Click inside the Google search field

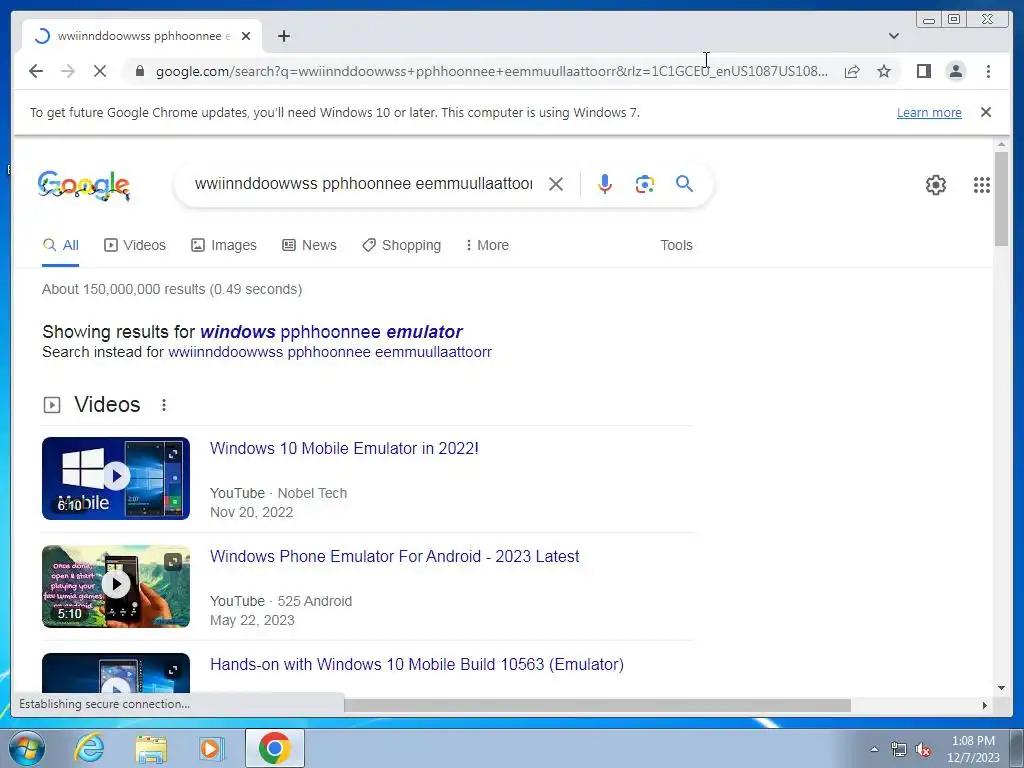[363, 184]
